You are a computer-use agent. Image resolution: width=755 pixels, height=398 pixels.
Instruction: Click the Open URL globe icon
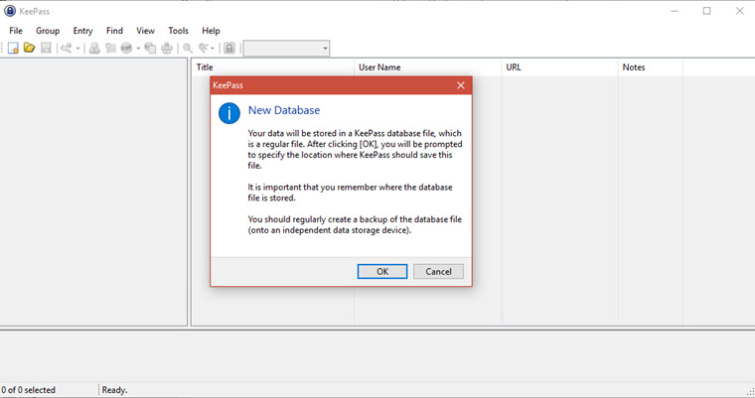(127, 48)
